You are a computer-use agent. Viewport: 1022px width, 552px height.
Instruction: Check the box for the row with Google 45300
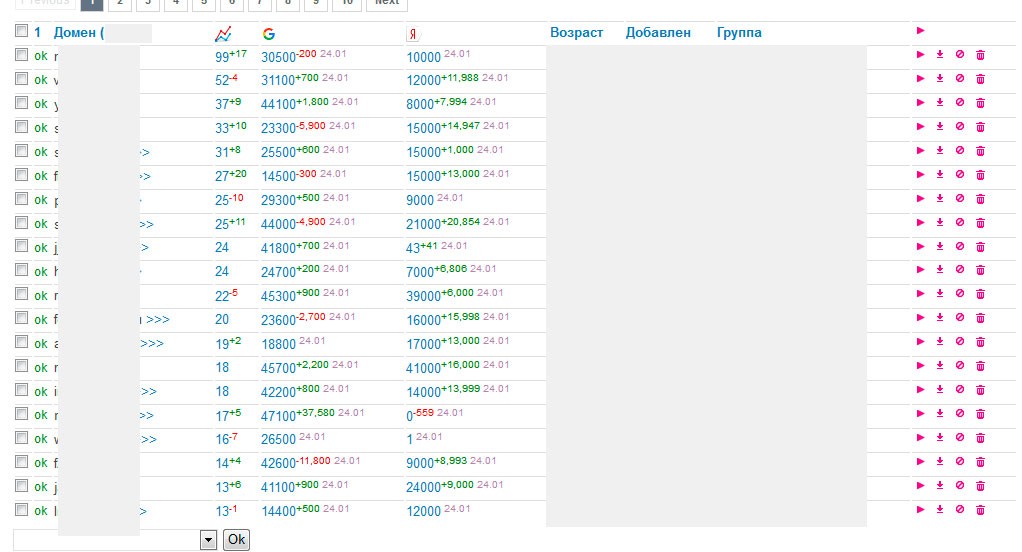click(22, 294)
